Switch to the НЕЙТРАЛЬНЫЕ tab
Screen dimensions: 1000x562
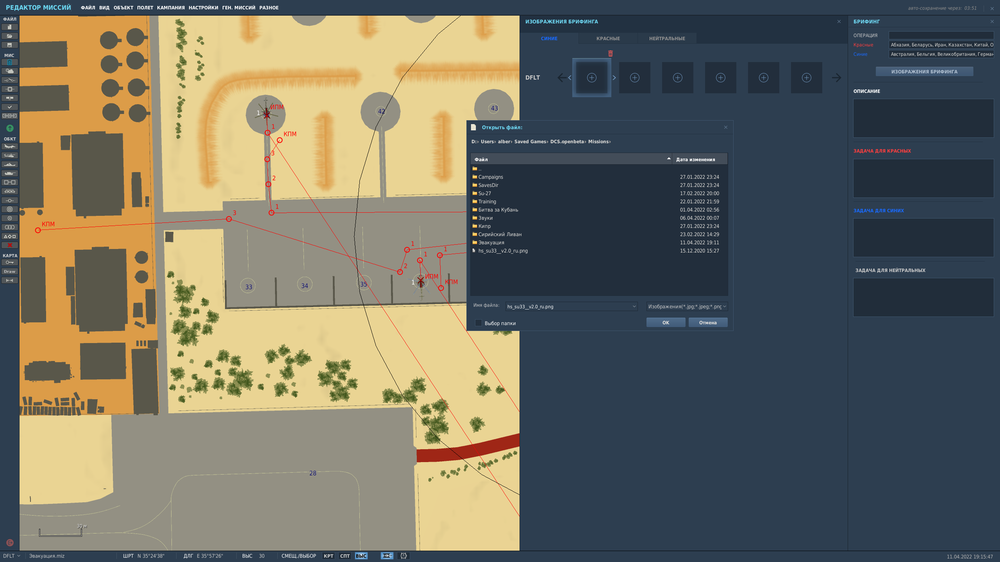click(667, 38)
